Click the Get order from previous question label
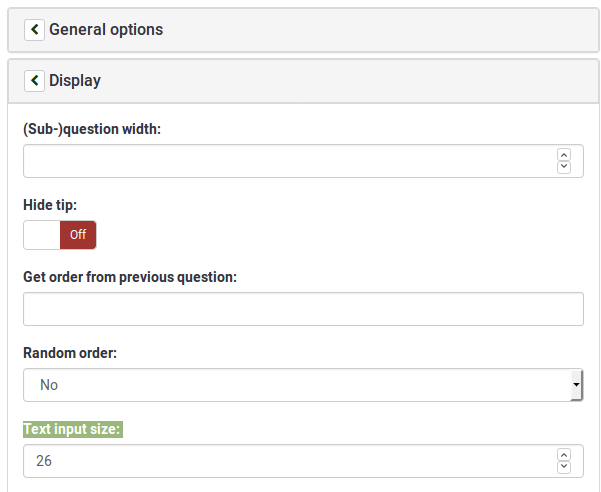This screenshot has width=601, height=492. [x=129, y=277]
